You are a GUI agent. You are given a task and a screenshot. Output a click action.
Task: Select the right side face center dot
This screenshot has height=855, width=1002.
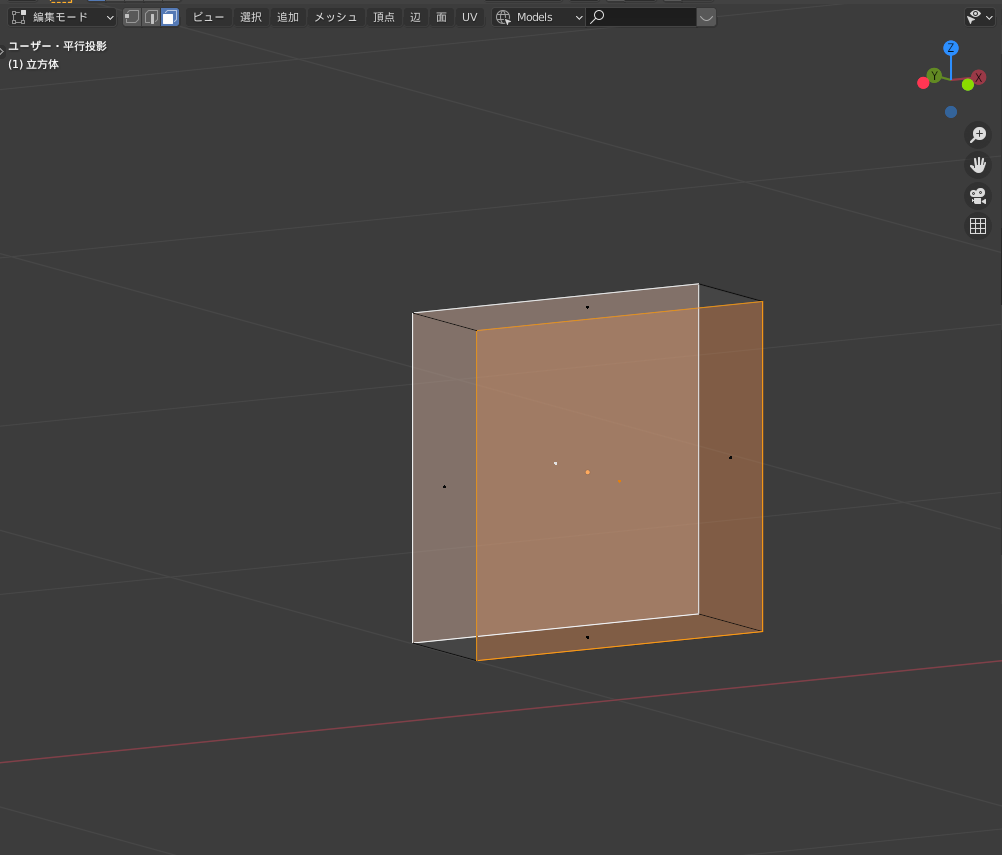point(730,458)
